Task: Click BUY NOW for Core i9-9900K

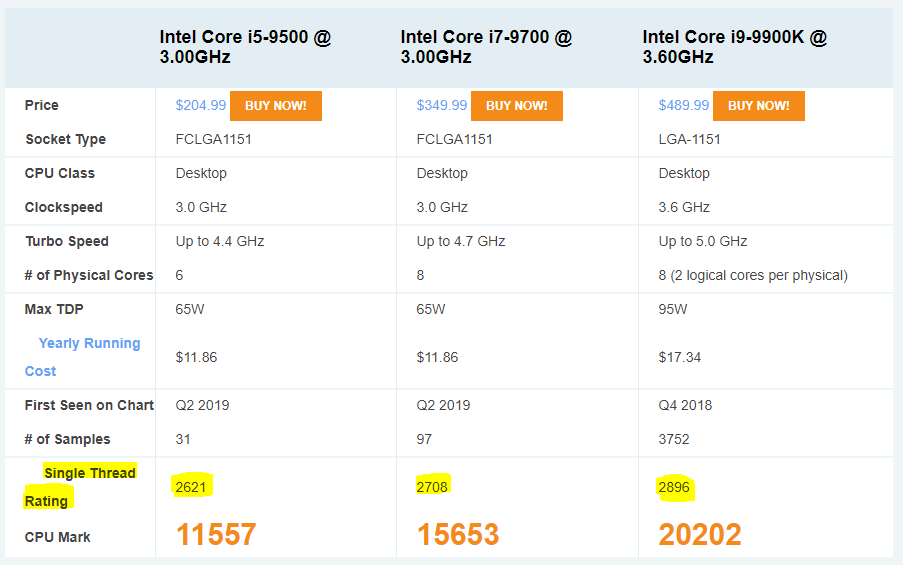Action: click(759, 105)
